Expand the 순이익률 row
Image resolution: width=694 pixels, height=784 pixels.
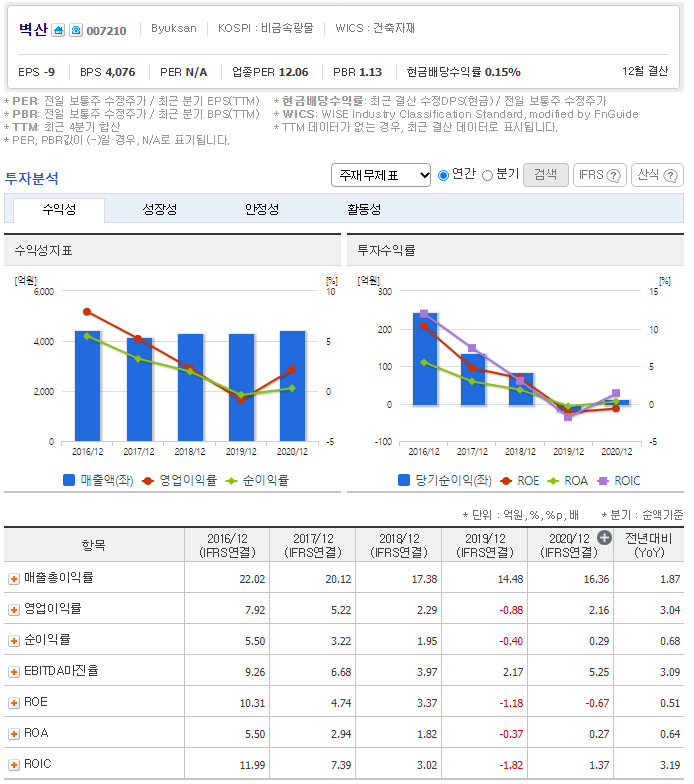(14, 641)
